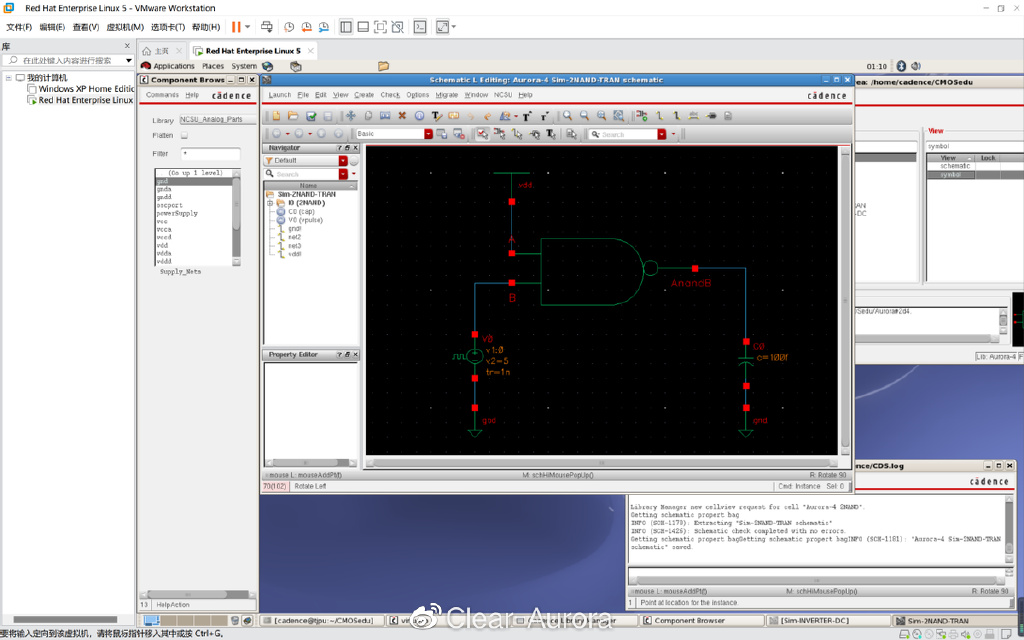Select the schematic view row in Library Manager

click(x=954, y=166)
